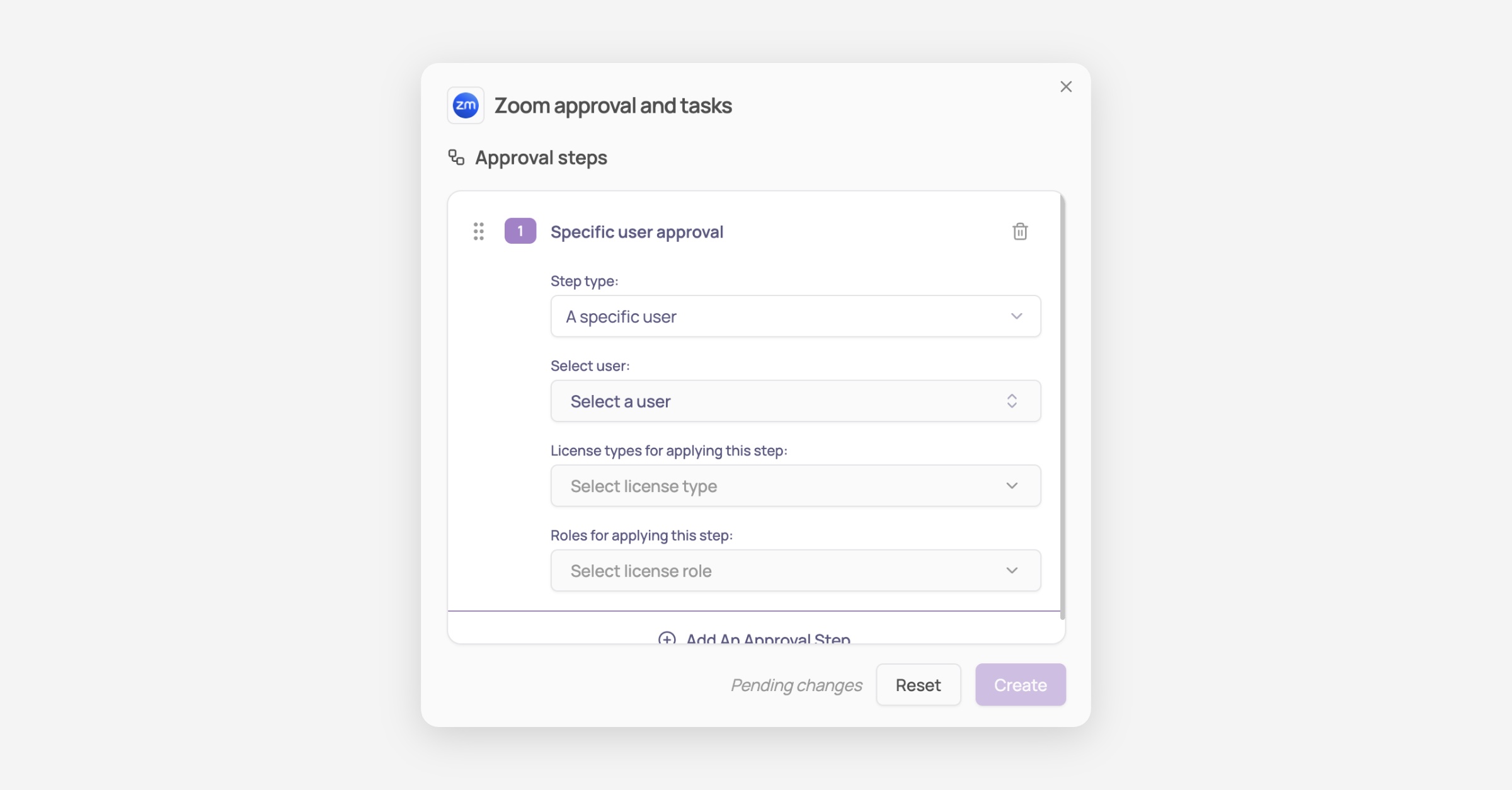Click the Zoom app logo icon
1512x790 pixels.
pyautogui.click(x=466, y=105)
